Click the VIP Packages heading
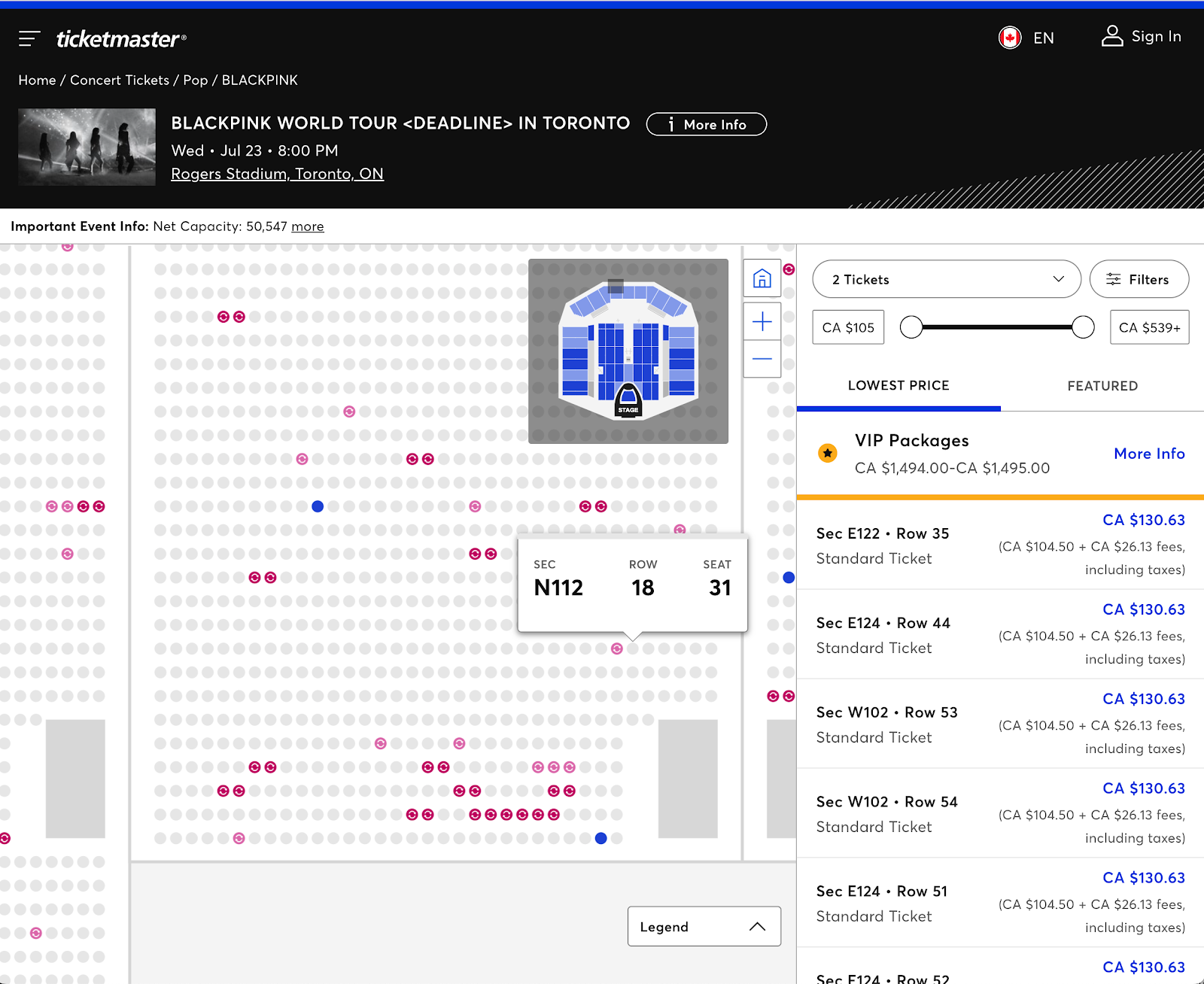 point(911,440)
